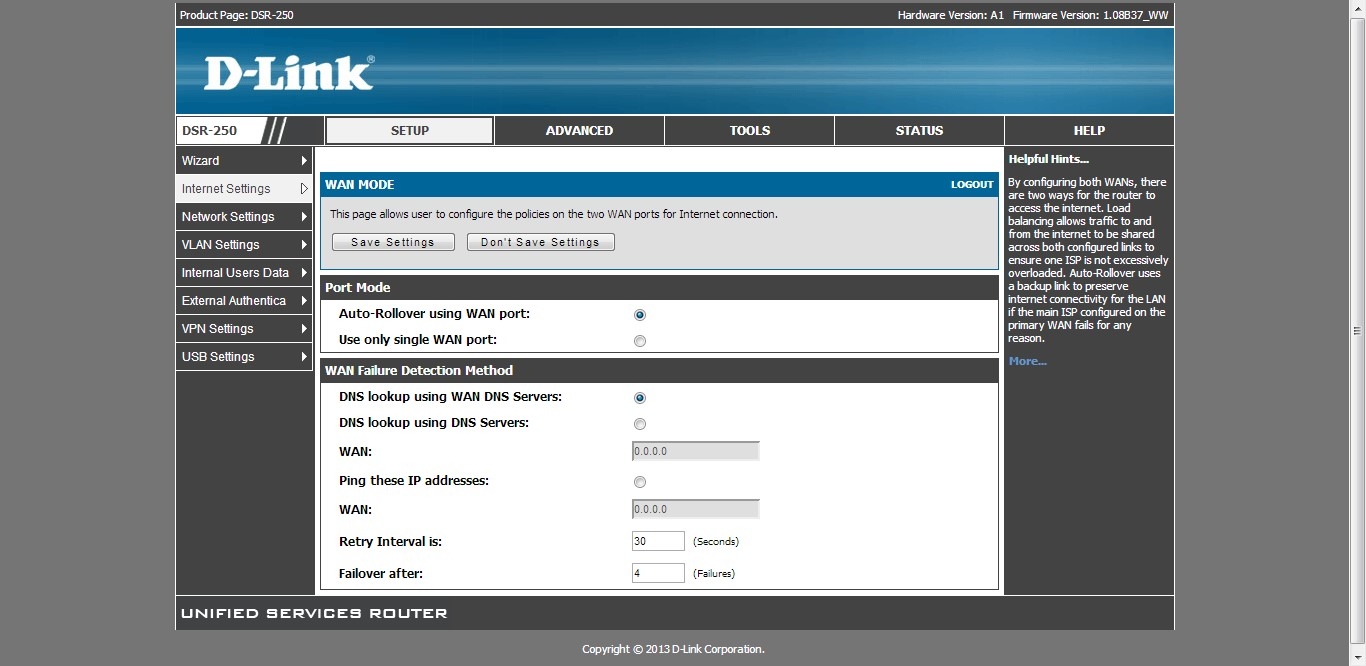This screenshot has width=1366, height=666.
Task: Switch to the TOOLS tab
Action: pos(749,131)
